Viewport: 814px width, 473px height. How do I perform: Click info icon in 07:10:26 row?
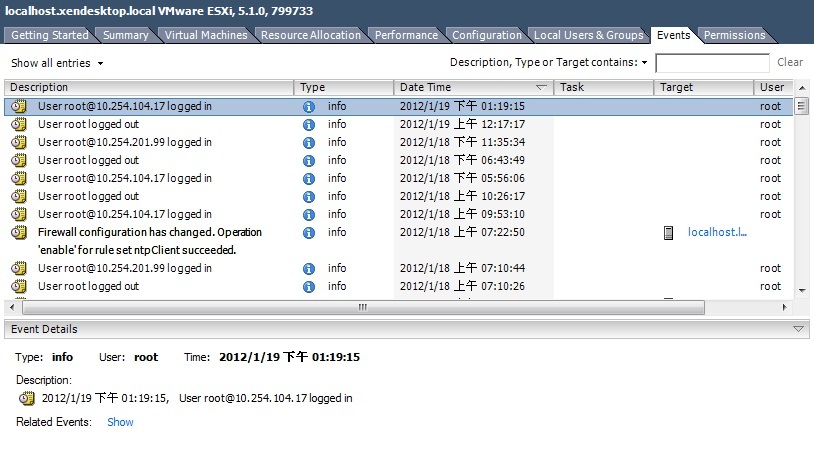(x=309, y=287)
